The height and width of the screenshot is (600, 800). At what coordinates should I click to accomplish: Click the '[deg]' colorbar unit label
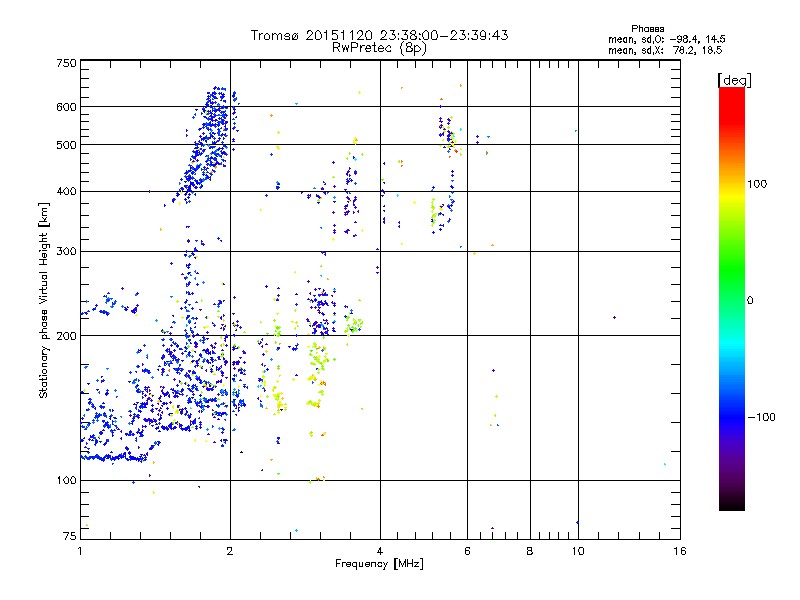click(x=734, y=80)
